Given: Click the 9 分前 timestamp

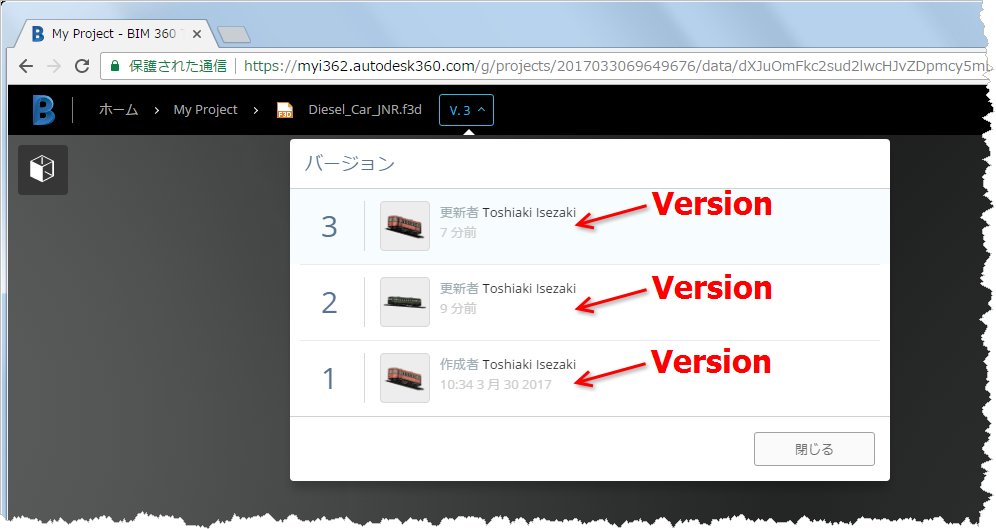Looking at the screenshot, I should [x=458, y=309].
